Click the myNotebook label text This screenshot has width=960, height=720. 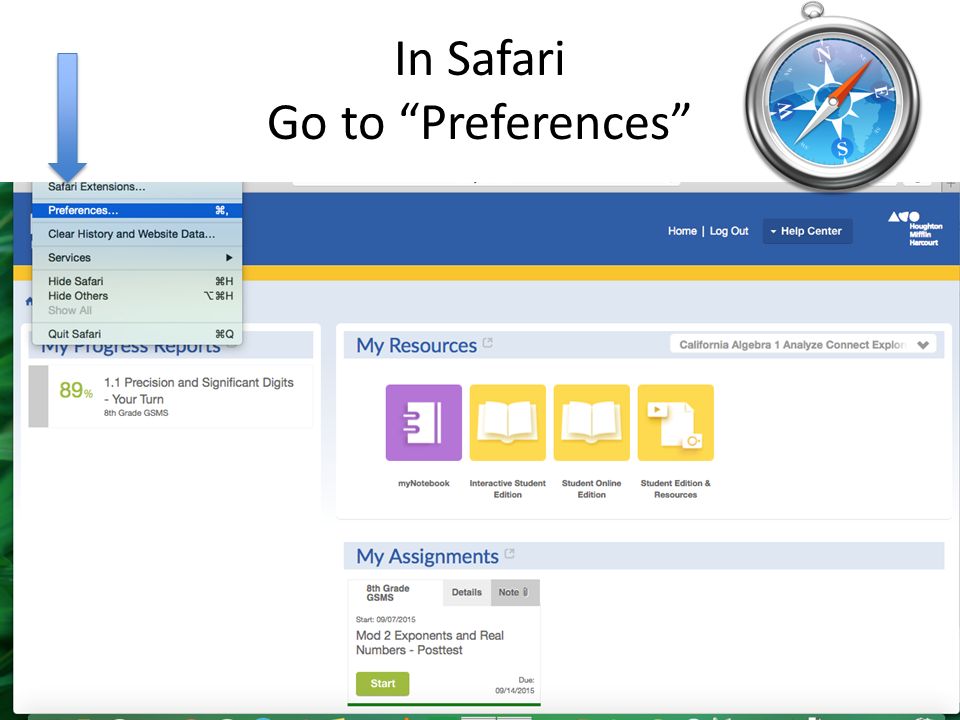click(x=424, y=483)
